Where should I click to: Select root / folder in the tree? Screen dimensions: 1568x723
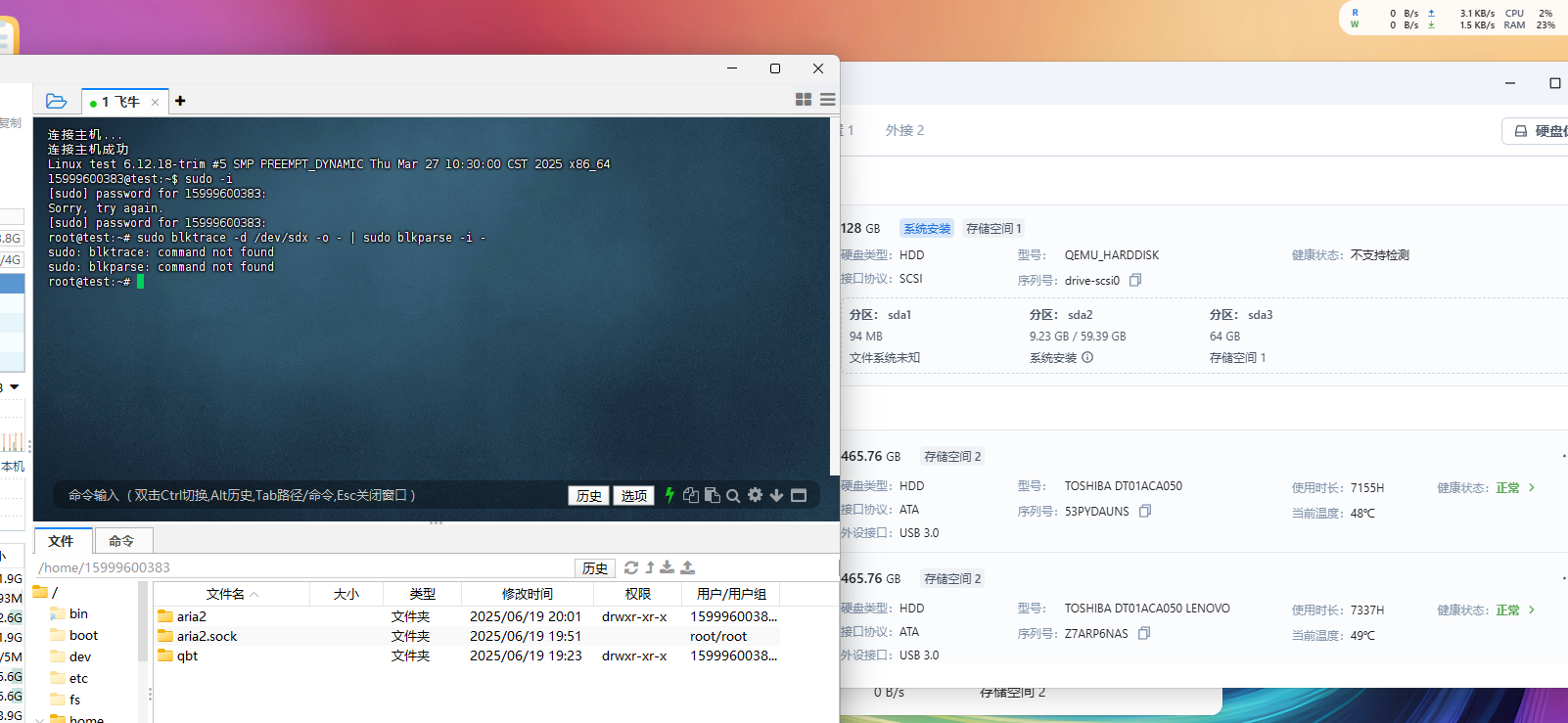[46, 592]
